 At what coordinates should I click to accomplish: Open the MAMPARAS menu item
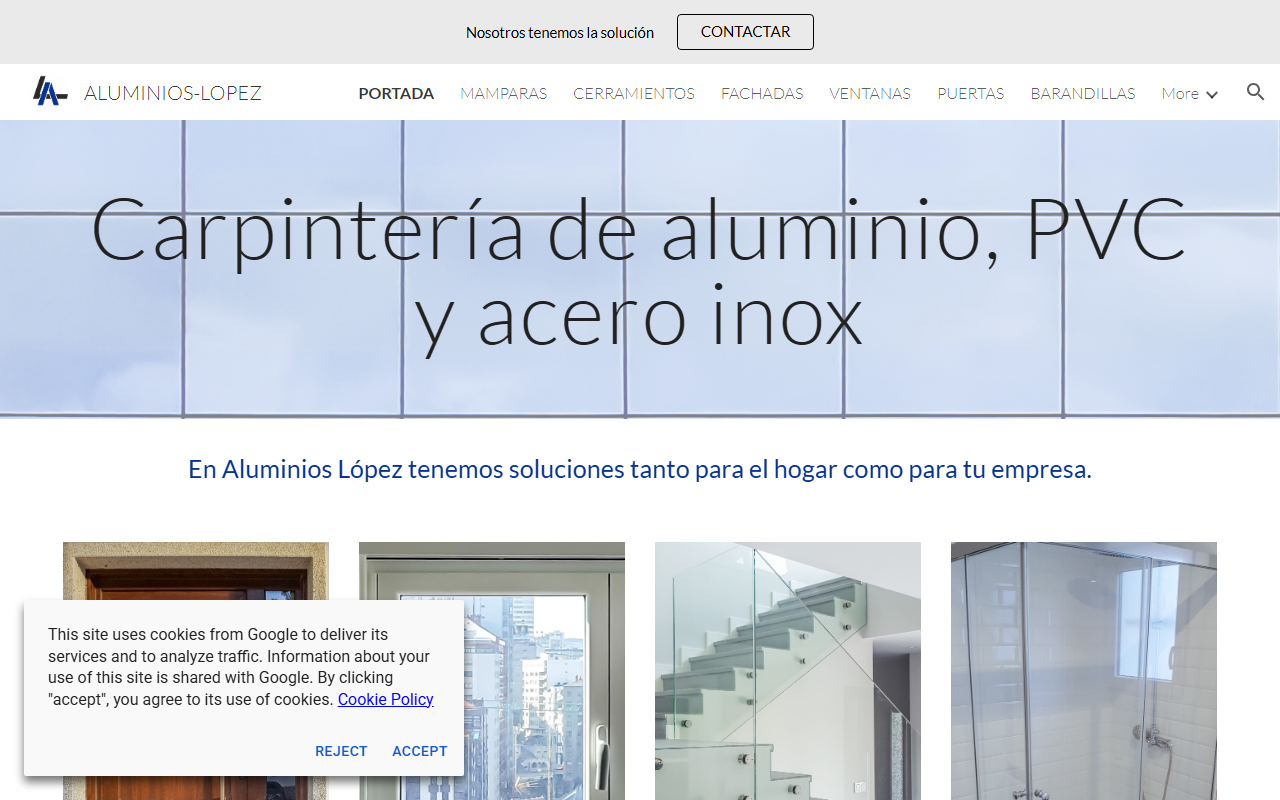coord(504,93)
